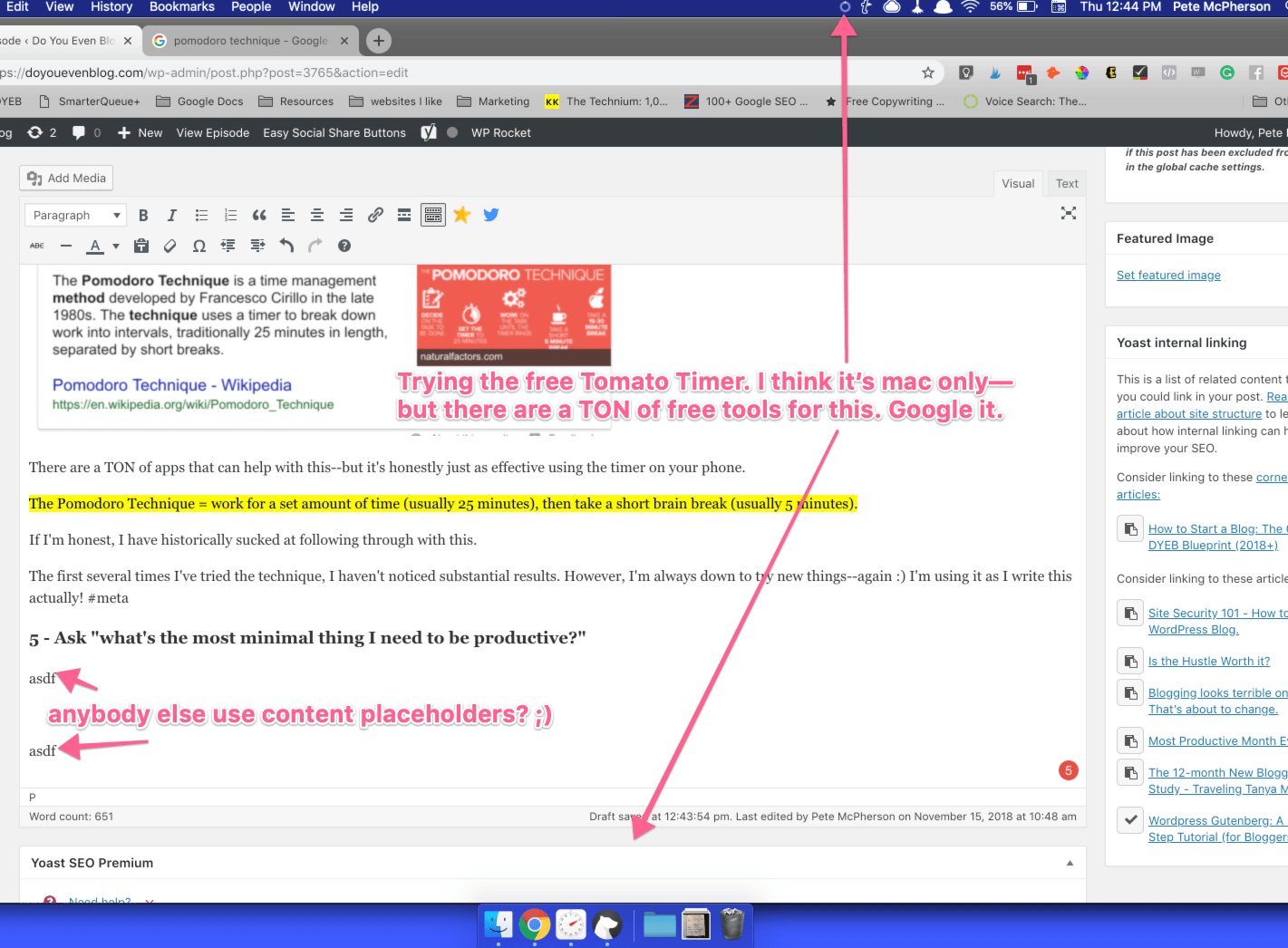Viewport: 1288px width, 948px height.
Task: Align text left
Action: (x=288, y=215)
